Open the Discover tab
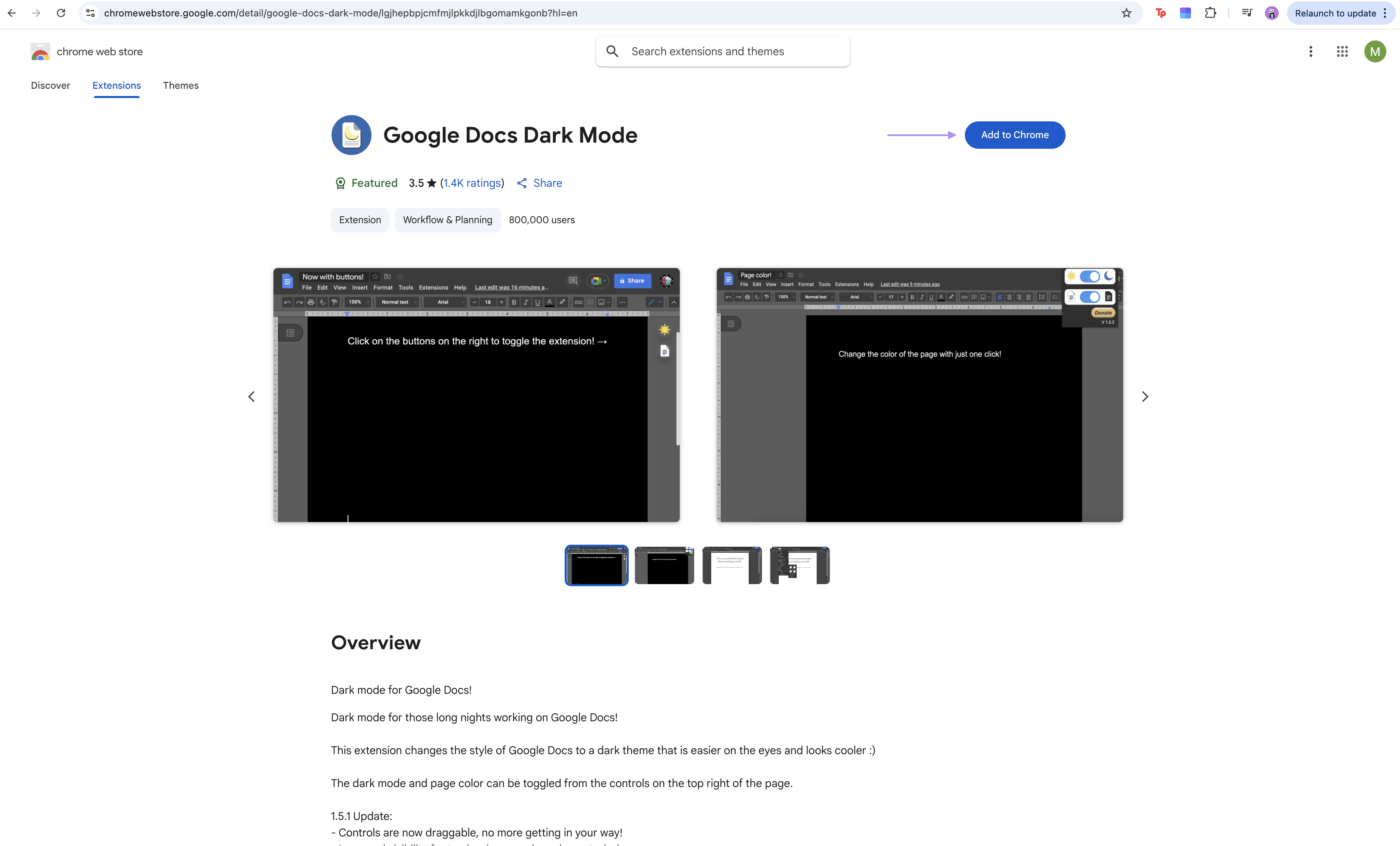This screenshot has width=1400, height=846. point(50,85)
